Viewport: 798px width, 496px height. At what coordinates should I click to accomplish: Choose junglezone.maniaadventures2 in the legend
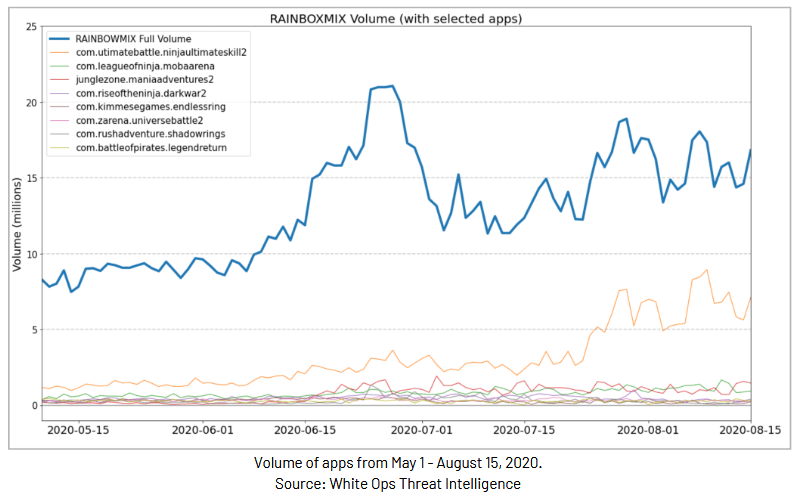pyautogui.click(x=144, y=79)
